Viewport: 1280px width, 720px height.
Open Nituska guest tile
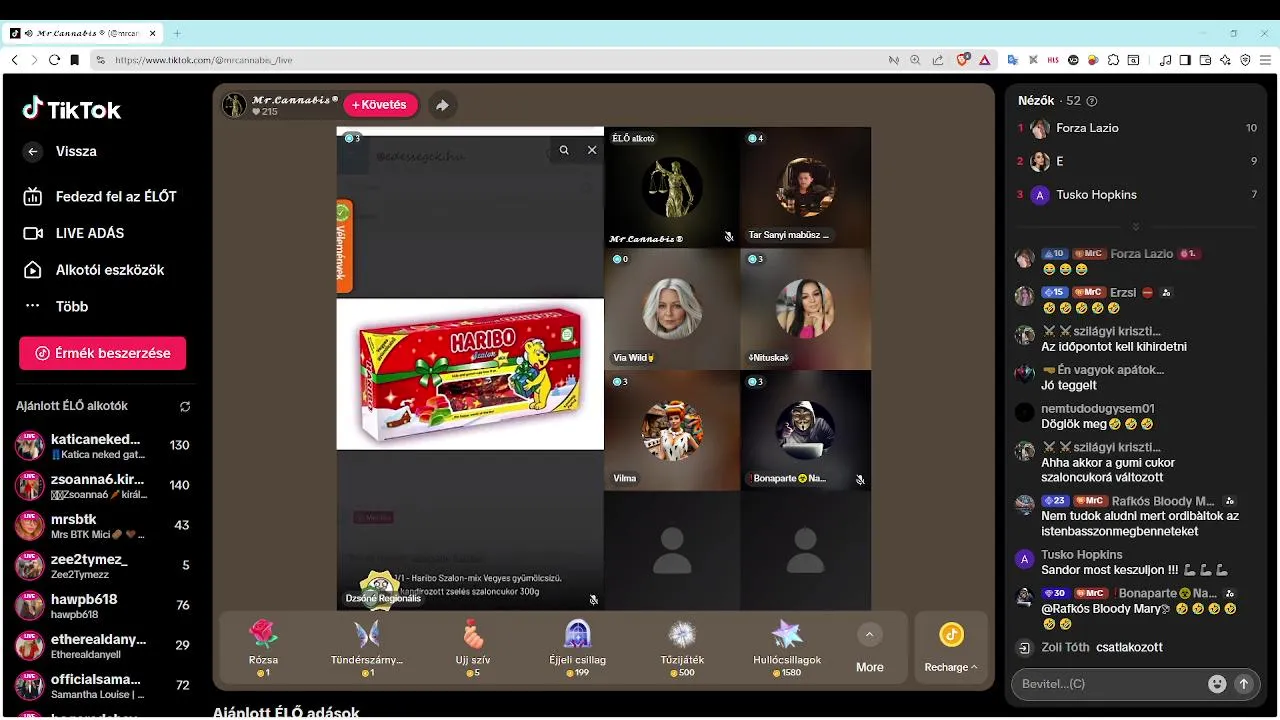click(805, 308)
